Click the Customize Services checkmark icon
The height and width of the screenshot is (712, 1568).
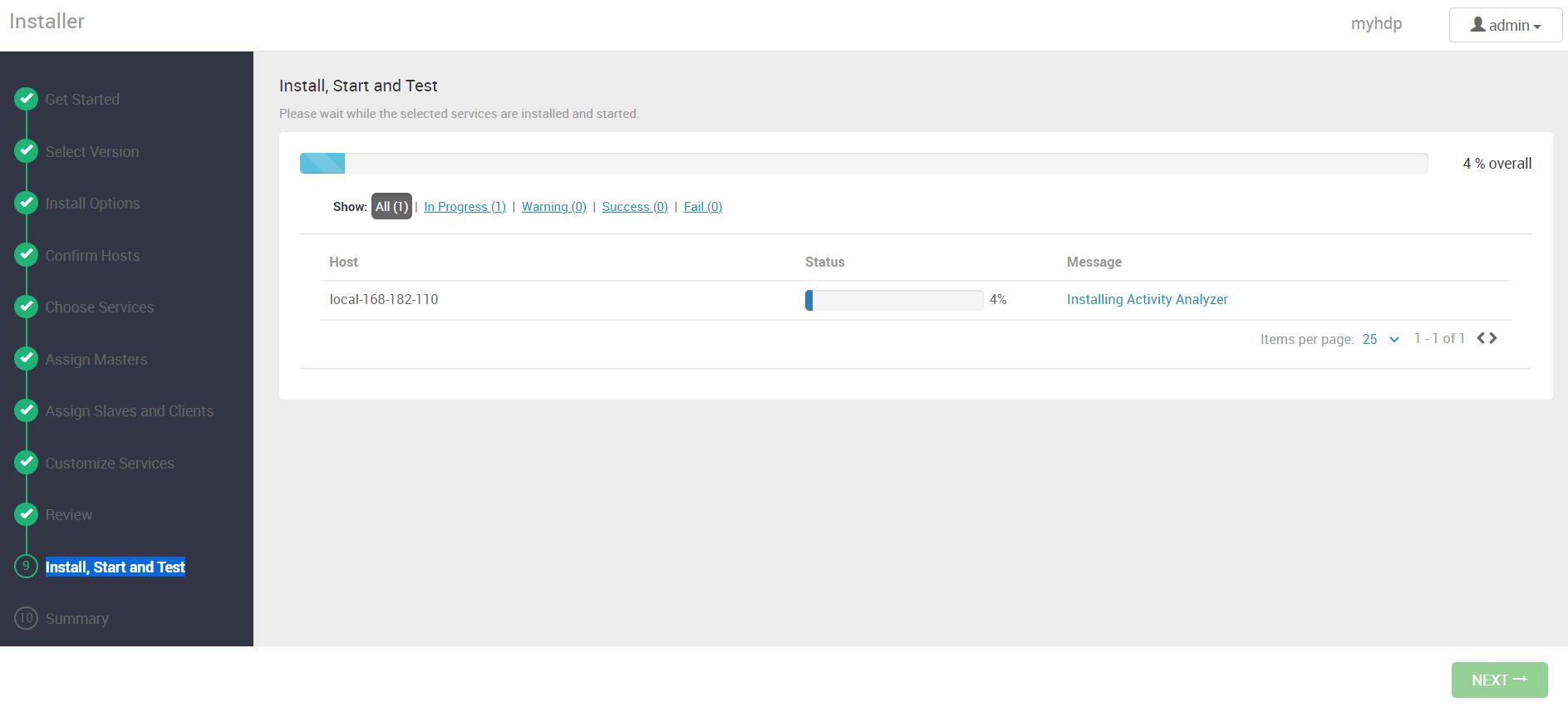(27, 463)
